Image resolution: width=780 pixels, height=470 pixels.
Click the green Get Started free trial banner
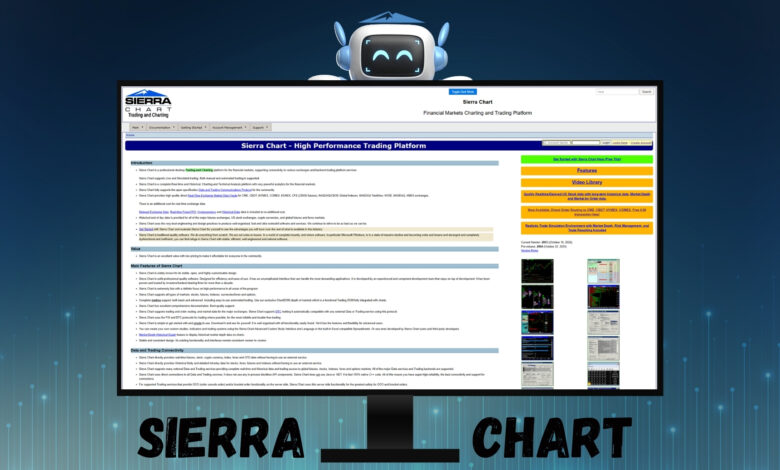coord(586,159)
